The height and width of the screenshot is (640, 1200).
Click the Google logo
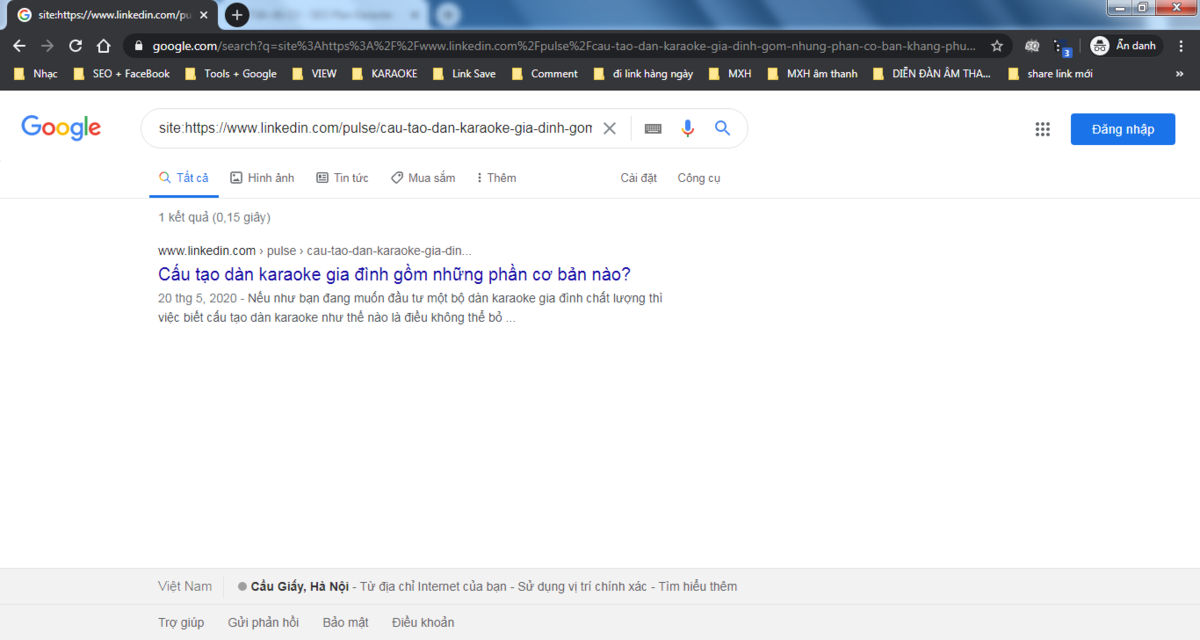click(61, 128)
